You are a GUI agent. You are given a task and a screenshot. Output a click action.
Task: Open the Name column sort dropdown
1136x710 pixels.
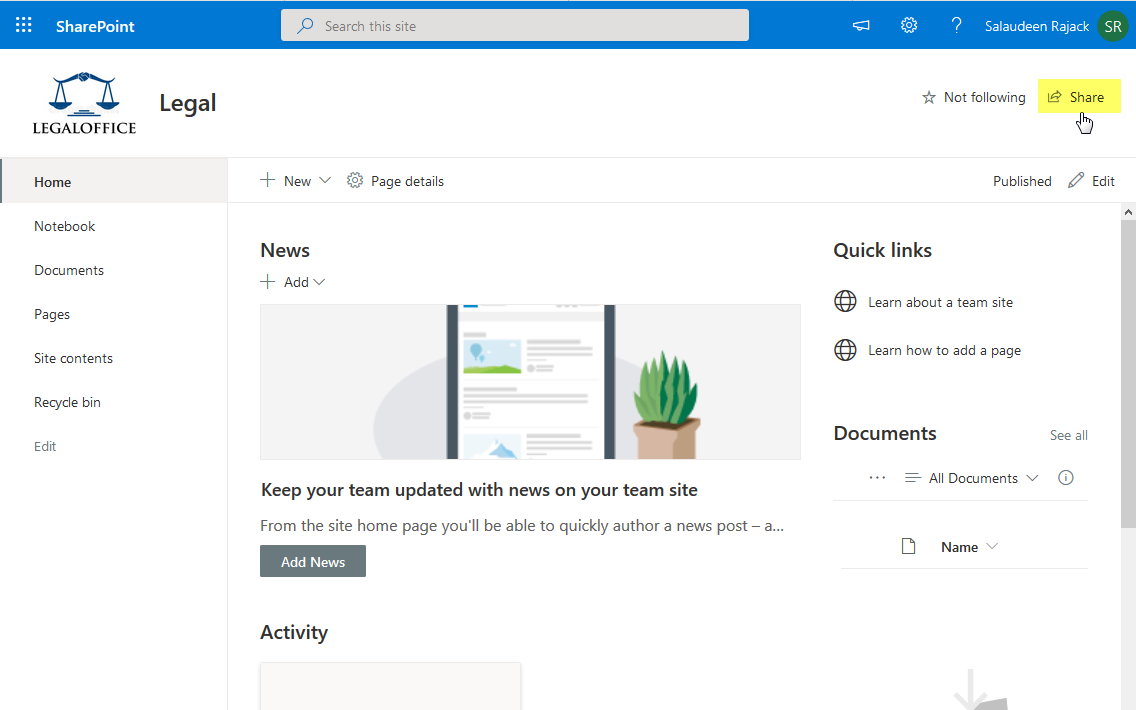point(991,547)
